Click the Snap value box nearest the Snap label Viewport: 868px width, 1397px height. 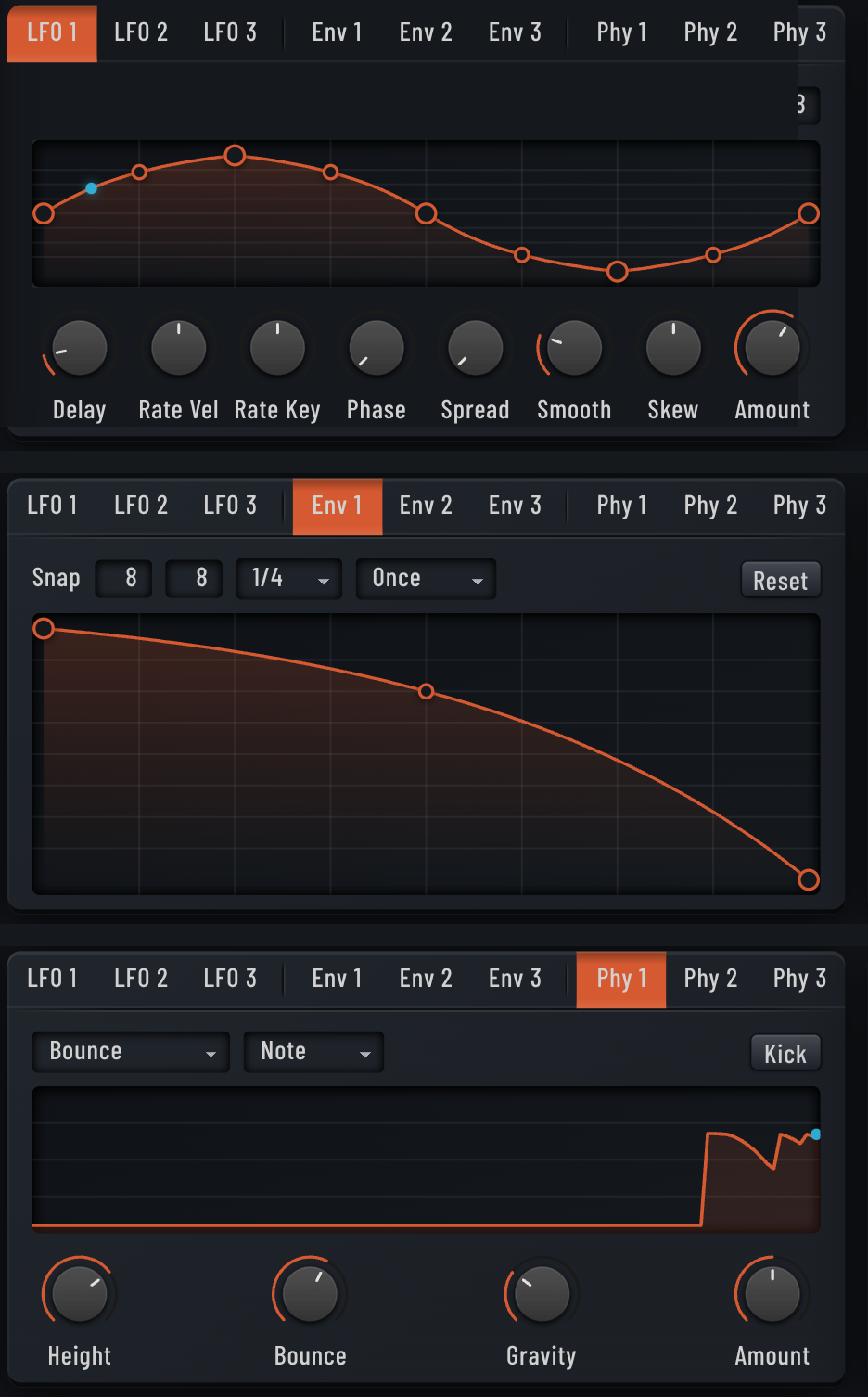point(124,579)
